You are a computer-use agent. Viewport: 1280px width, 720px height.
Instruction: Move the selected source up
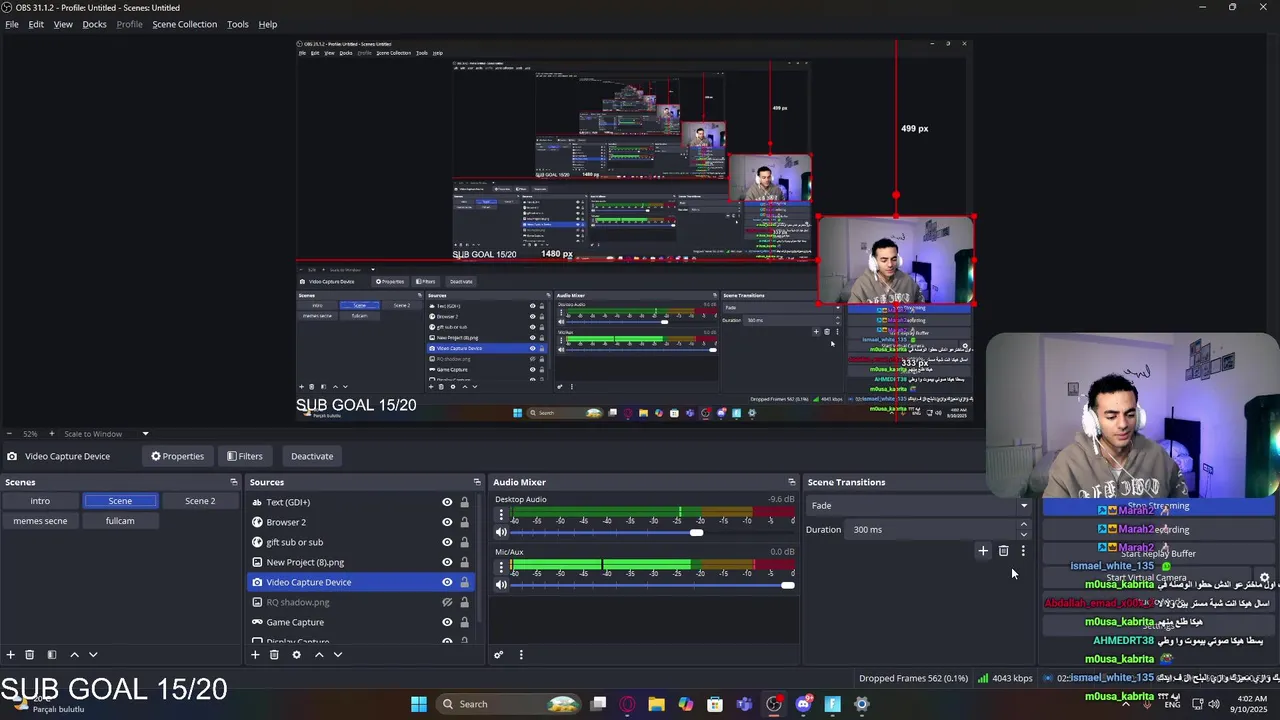click(x=319, y=655)
